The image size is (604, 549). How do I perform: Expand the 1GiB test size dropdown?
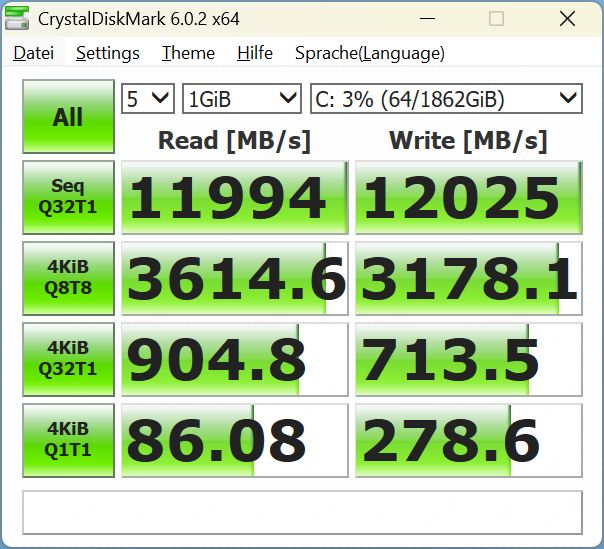click(241, 98)
